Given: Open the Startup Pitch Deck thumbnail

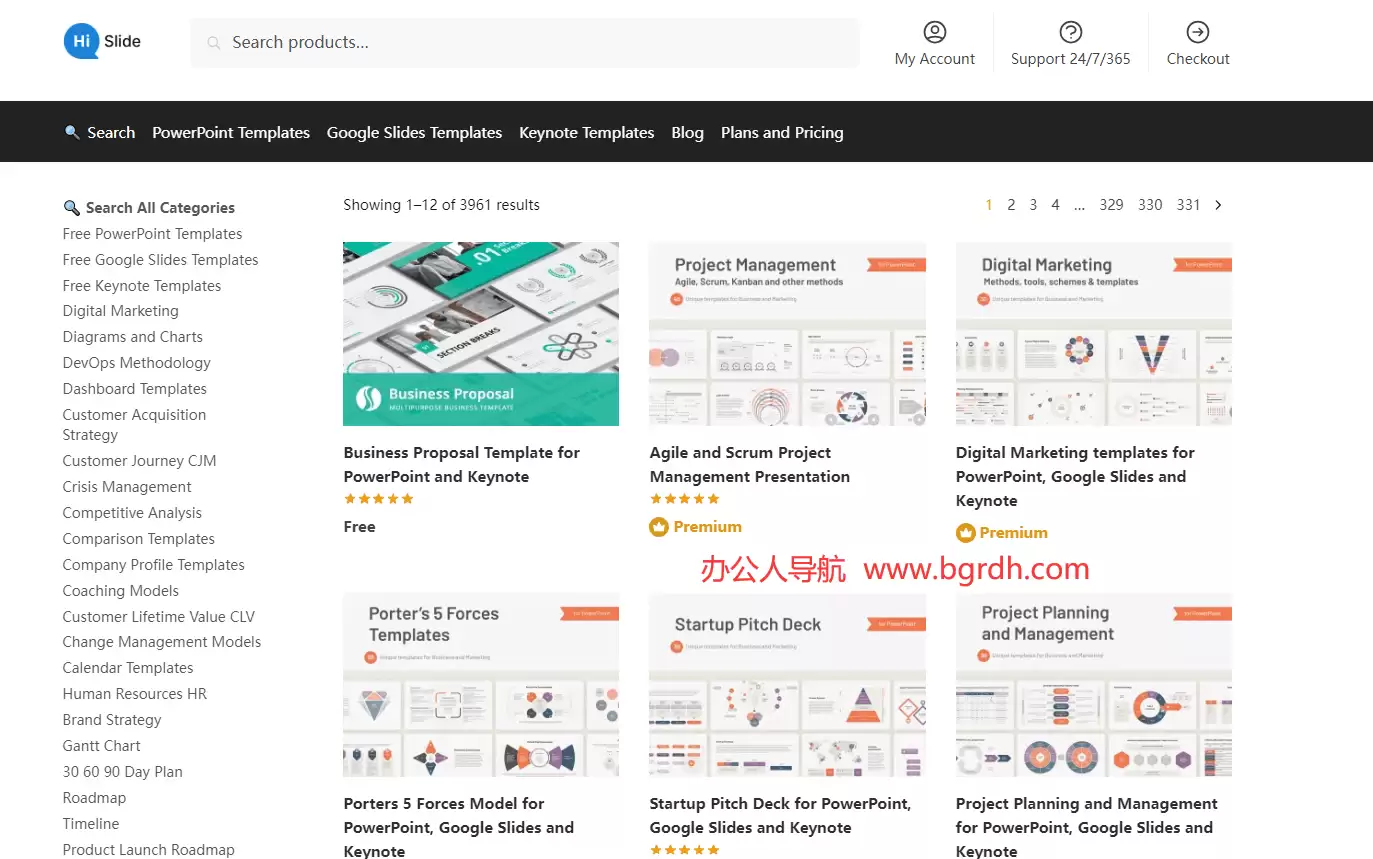Looking at the screenshot, I should tap(787, 685).
